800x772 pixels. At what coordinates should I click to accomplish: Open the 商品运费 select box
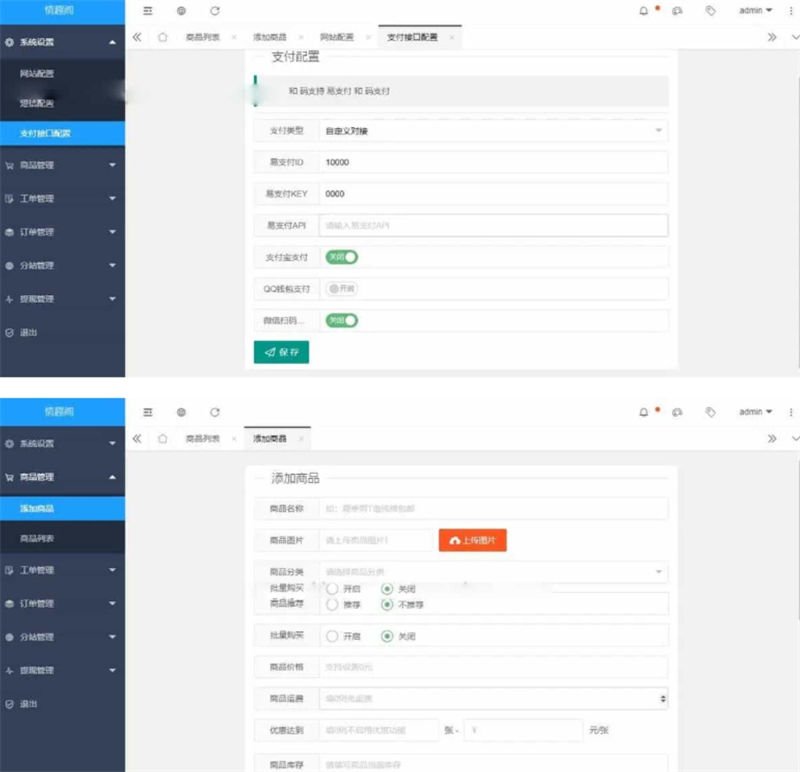coord(493,698)
